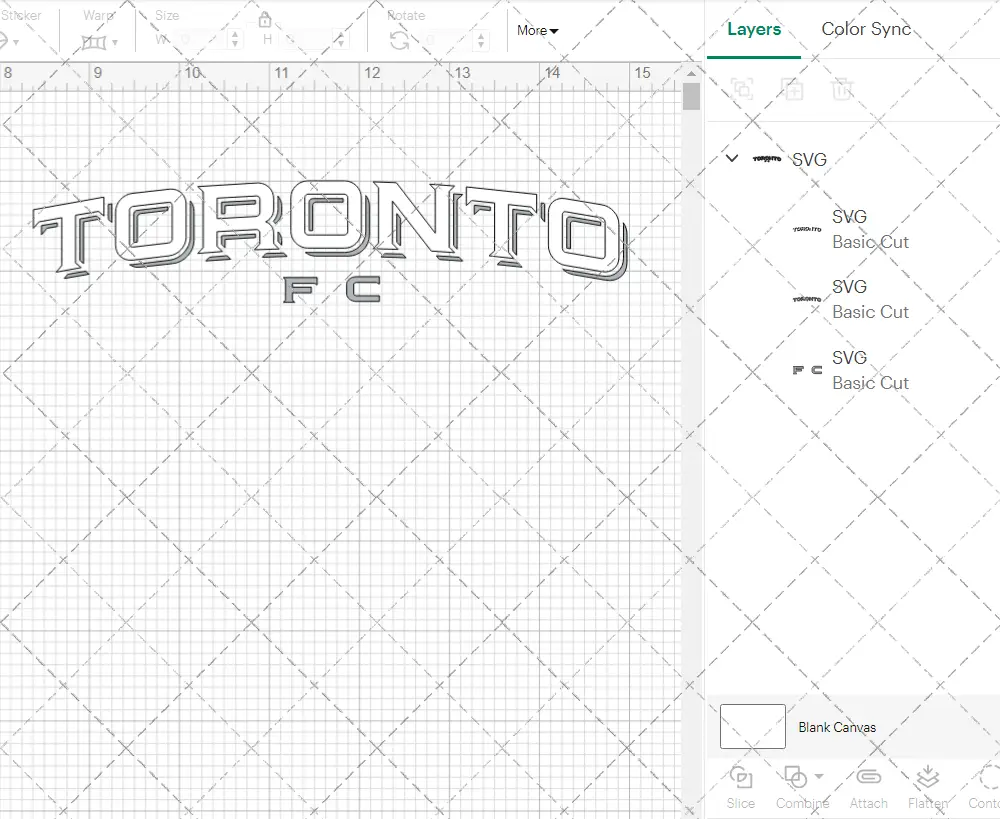Click the FC layer thumbnail
The height and width of the screenshot is (819, 1000).
807,370
